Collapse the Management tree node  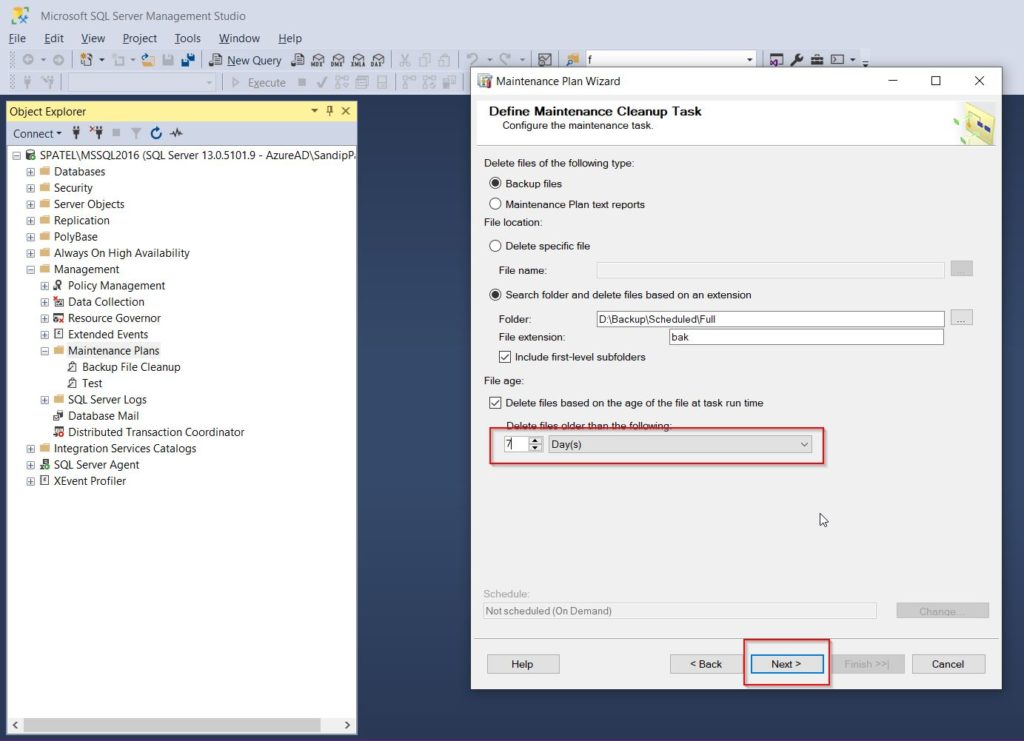pos(31,270)
